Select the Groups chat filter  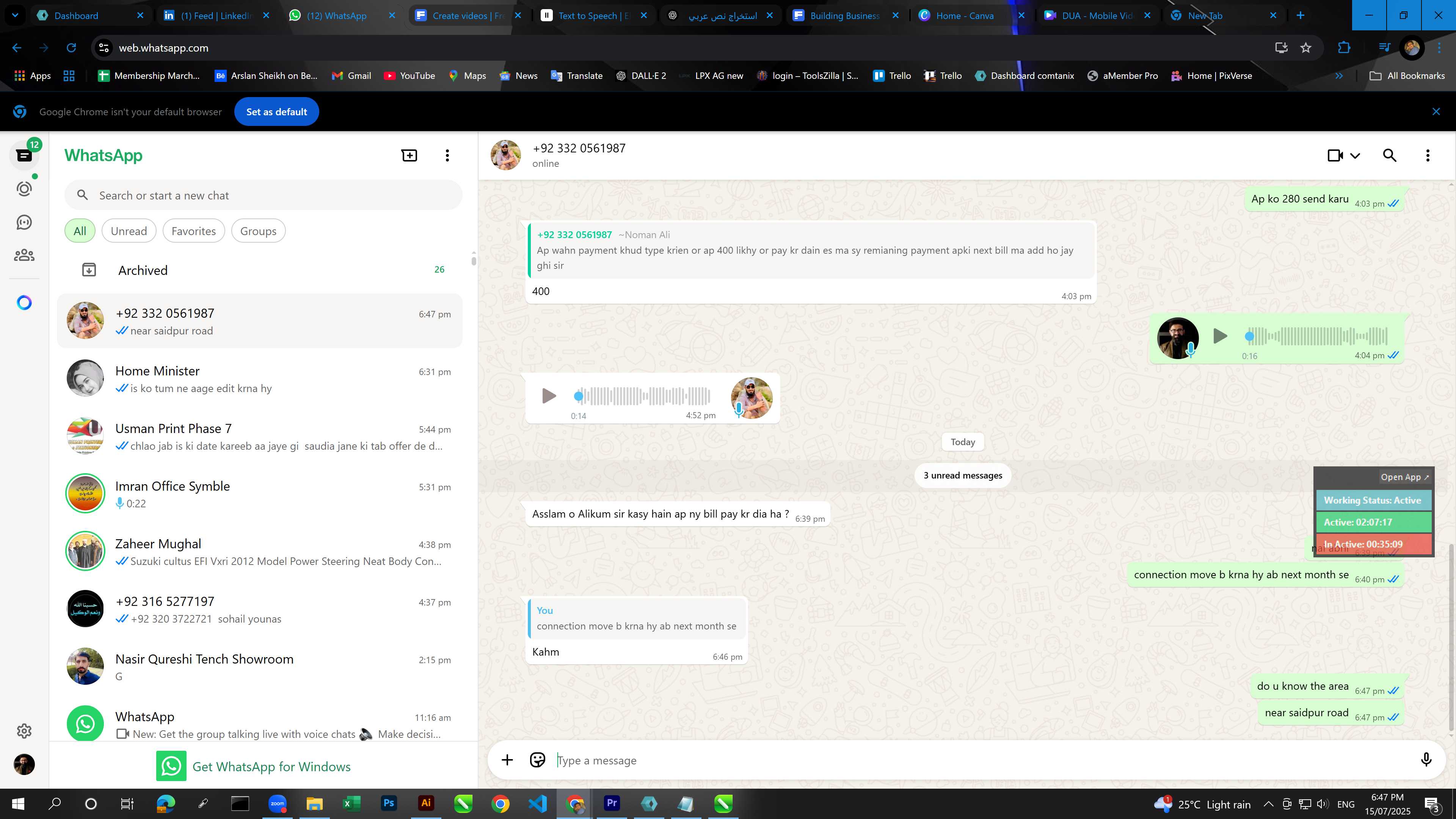(x=258, y=231)
